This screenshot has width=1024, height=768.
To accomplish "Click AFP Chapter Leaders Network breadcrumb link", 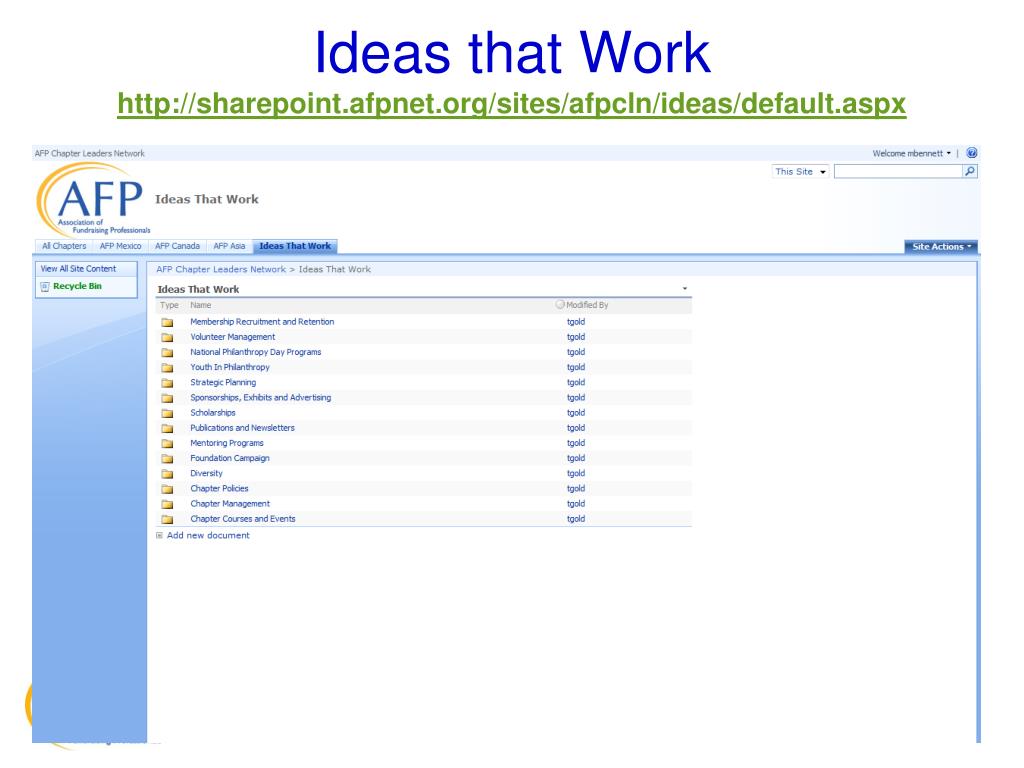I will (221, 270).
